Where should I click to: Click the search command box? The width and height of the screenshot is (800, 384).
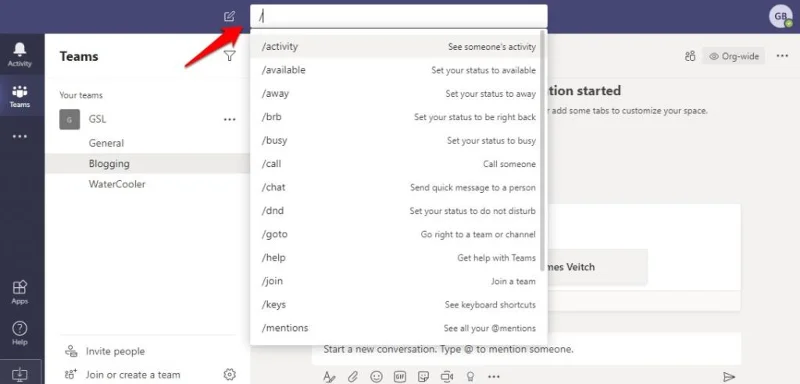pyautogui.click(x=398, y=16)
